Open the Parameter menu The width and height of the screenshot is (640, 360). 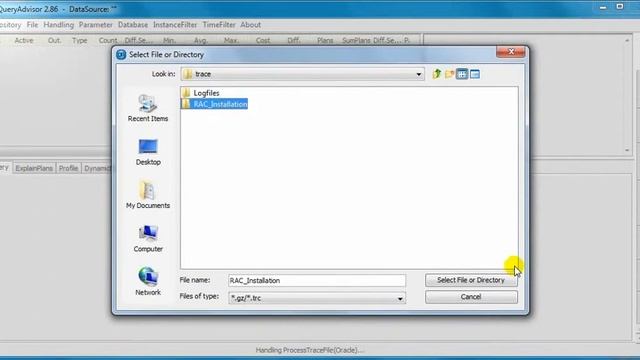[x=96, y=25]
